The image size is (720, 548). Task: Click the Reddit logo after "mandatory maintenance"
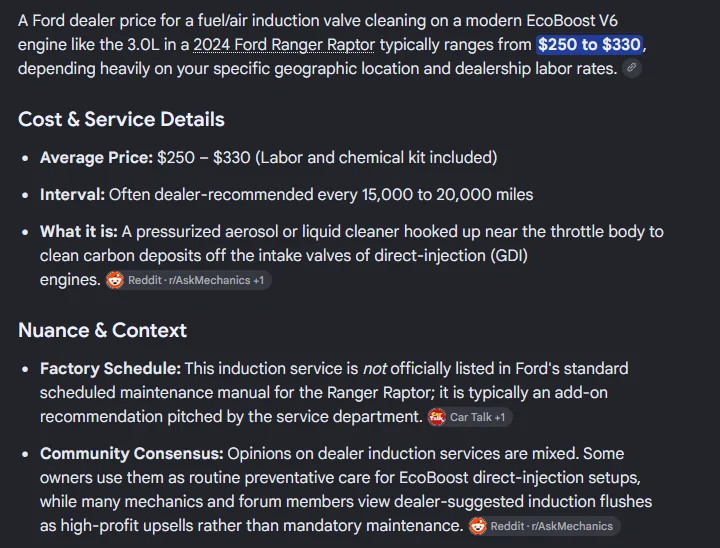click(478, 526)
